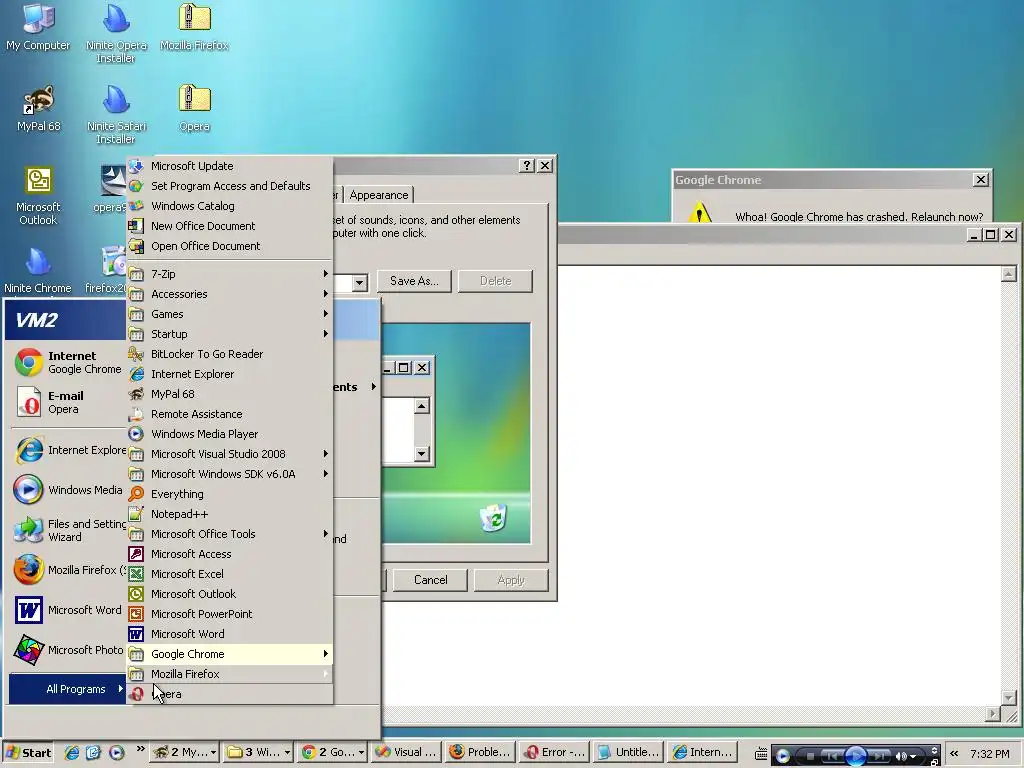Open the Opera zip folder on desktop

(194, 108)
